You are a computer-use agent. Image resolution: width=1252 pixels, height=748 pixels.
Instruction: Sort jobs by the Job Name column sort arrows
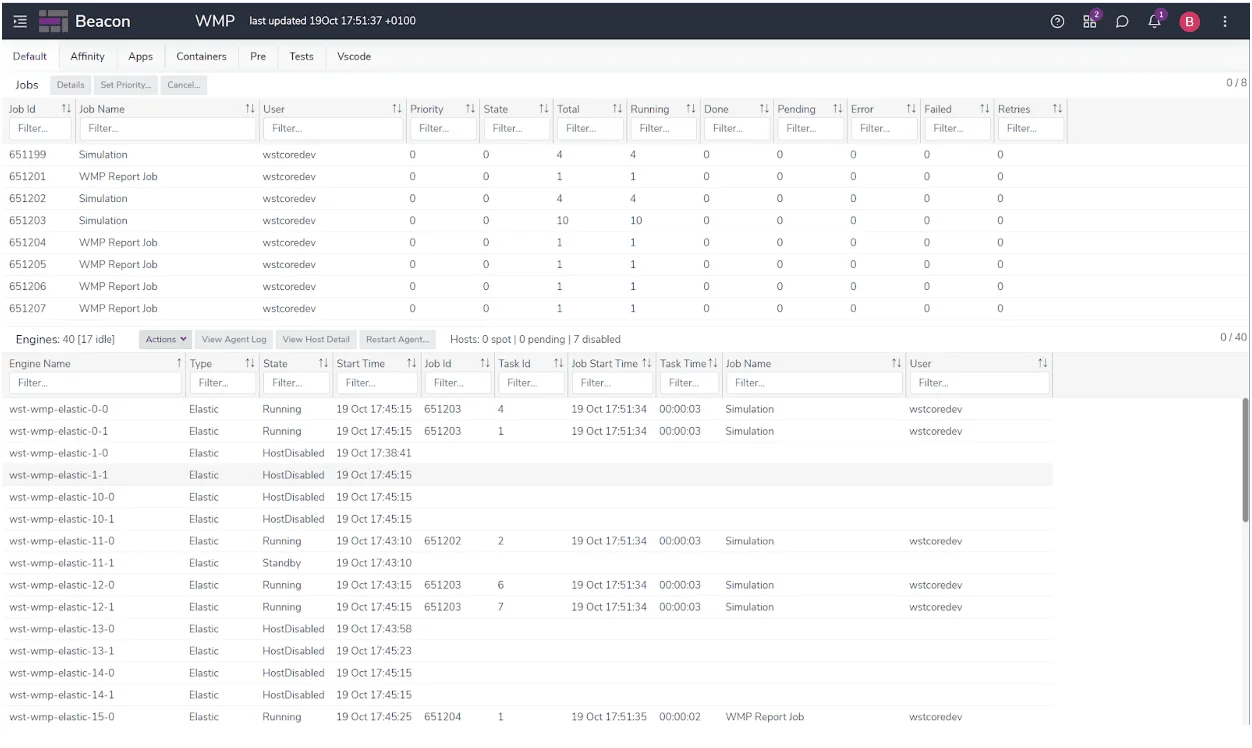coord(250,108)
